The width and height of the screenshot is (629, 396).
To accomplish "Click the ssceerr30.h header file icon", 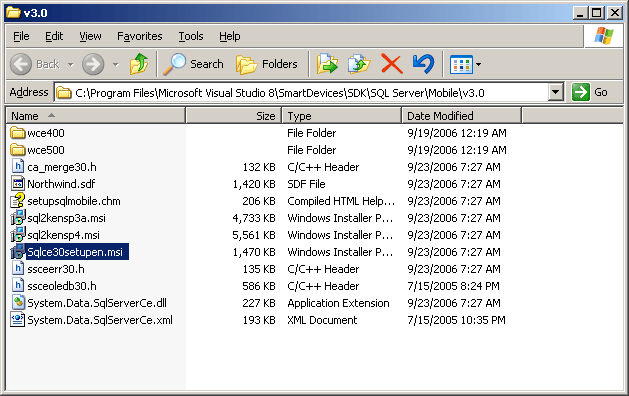I will point(18,268).
